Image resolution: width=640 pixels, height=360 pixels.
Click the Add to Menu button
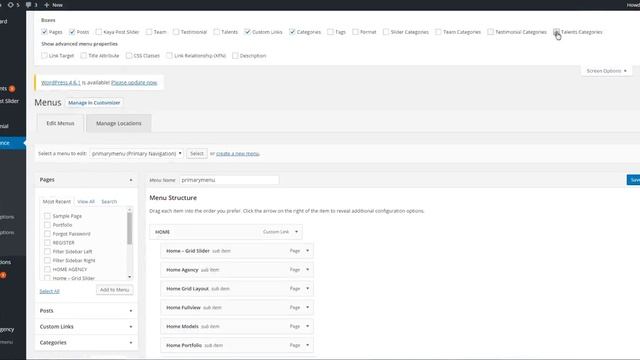coord(115,290)
